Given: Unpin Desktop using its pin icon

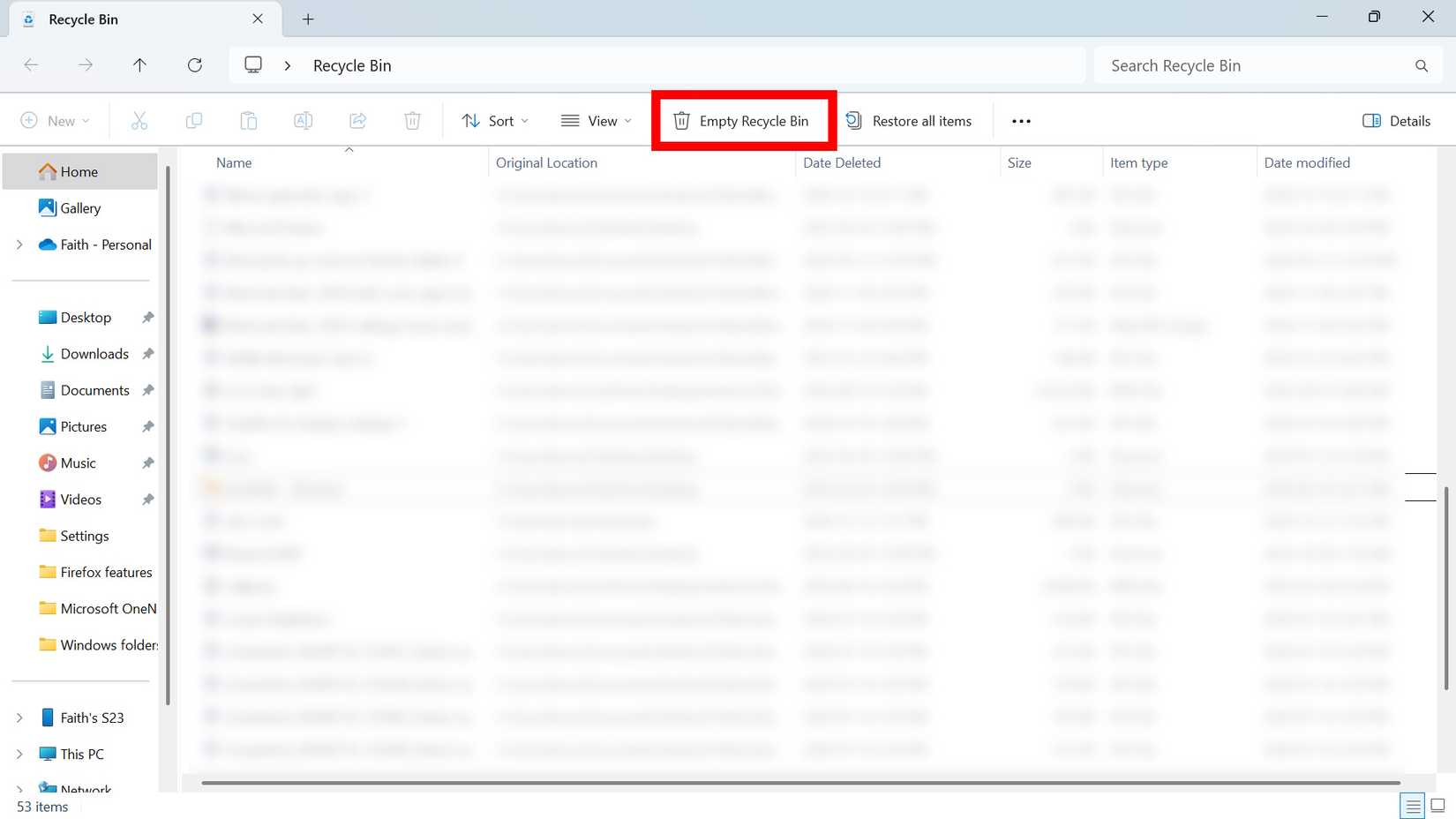Looking at the screenshot, I should (148, 318).
